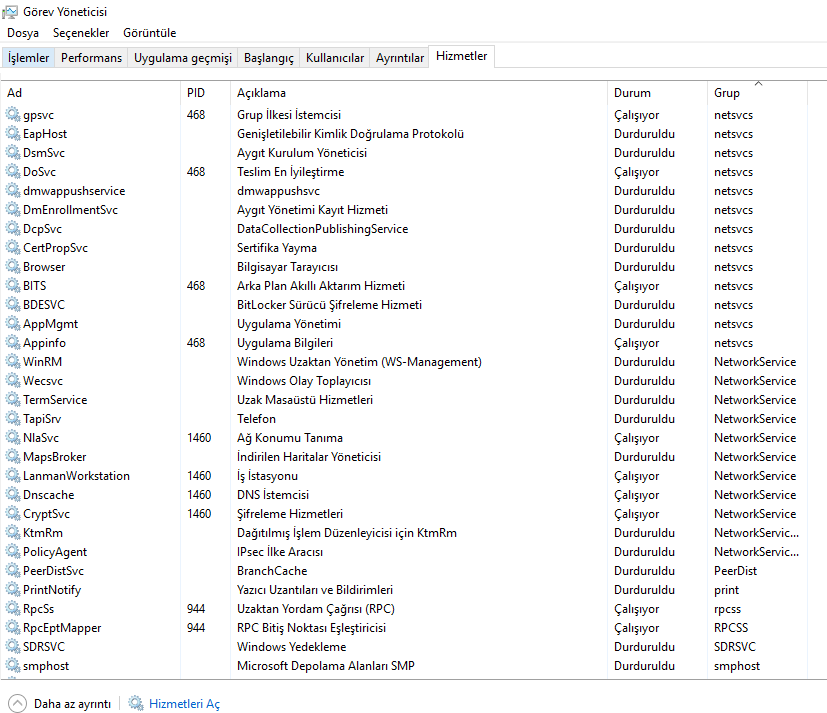Open the Ayrıntılar tab
827x713 pixels.
(400, 57)
